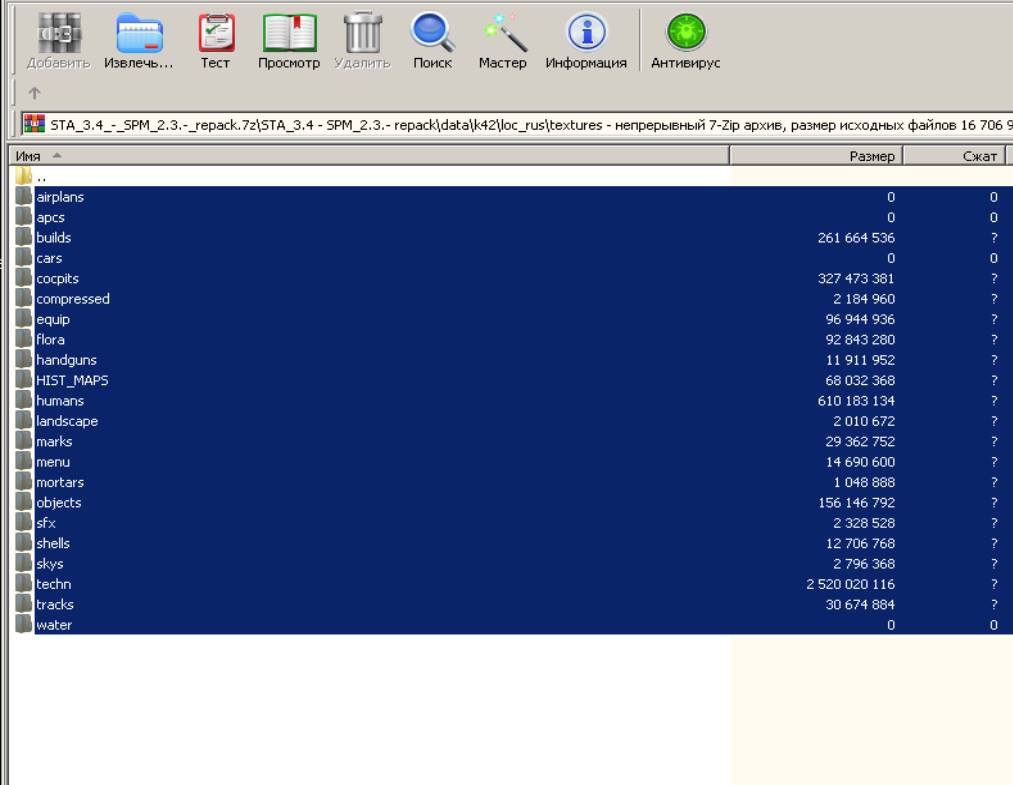Click the builds folder icon
Screen dimensions: 1013x785
(23, 237)
